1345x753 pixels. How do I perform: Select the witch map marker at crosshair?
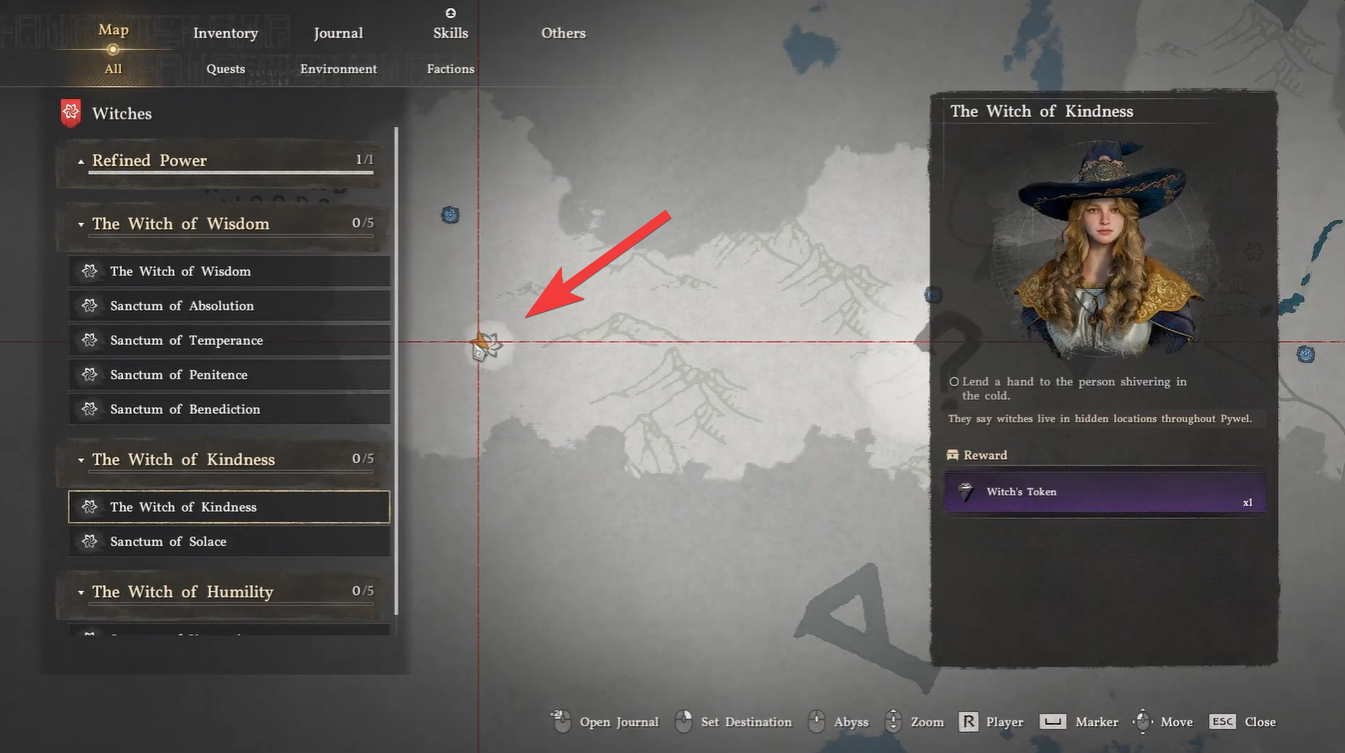point(485,347)
